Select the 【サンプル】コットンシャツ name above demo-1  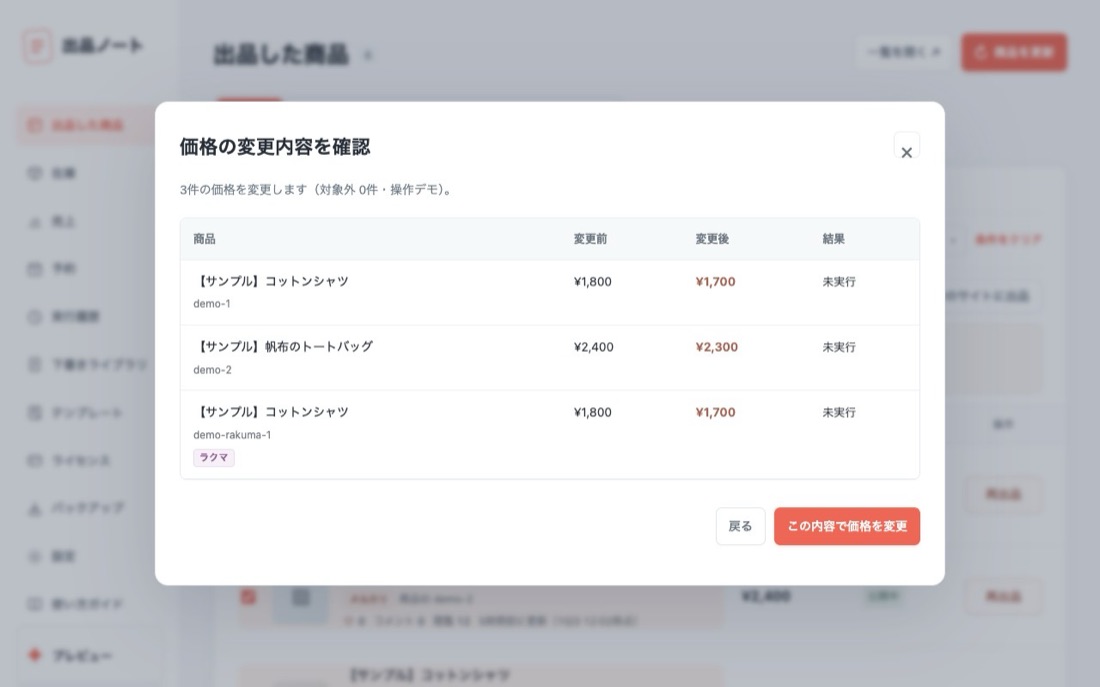click(271, 281)
